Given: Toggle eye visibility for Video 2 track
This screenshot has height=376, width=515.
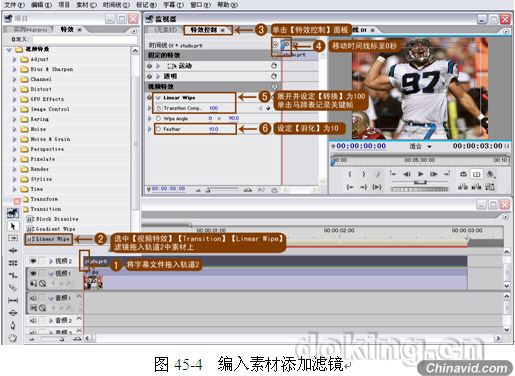Looking at the screenshot, I should (x=33, y=261).
